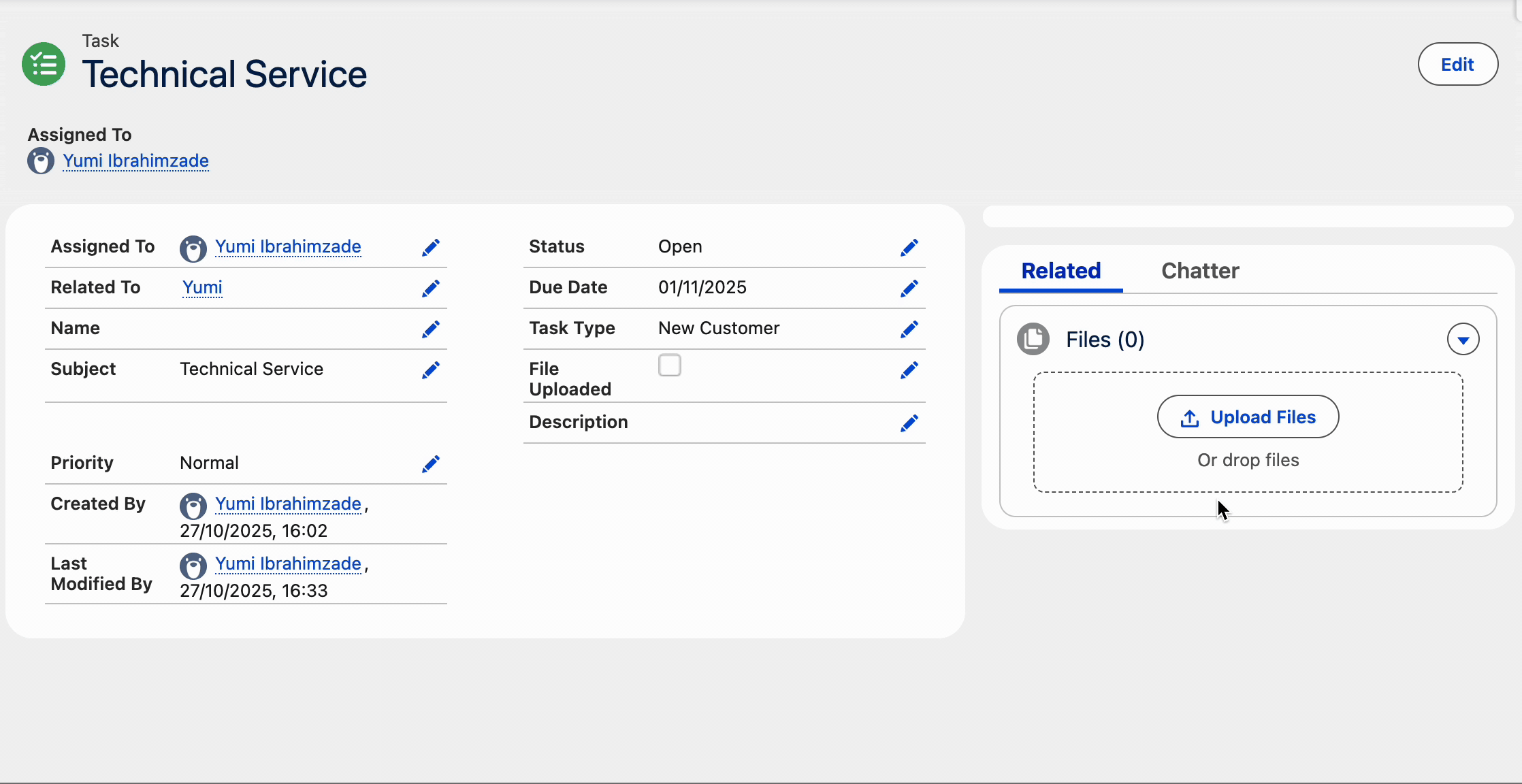Viewport: 1522px width, 784px height.
Task: Toggle the File Uploaded checkbox
Action: [x=669, y=365]
